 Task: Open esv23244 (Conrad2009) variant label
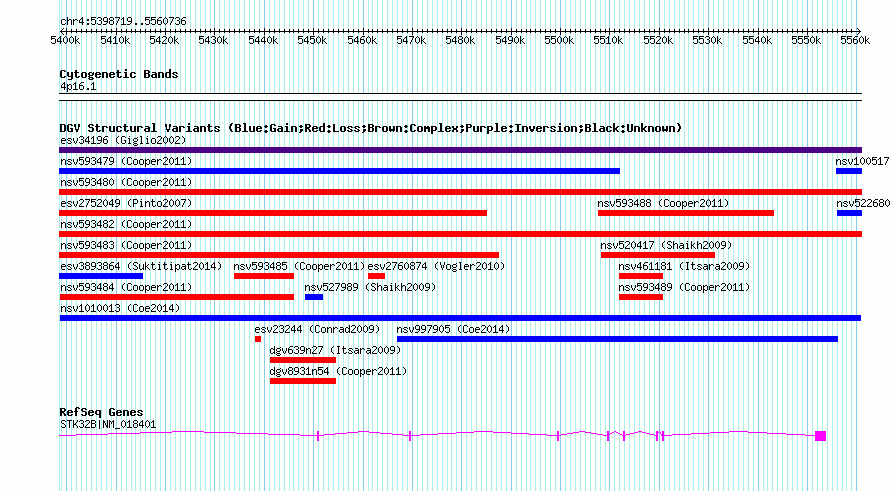tap(317, 329)
